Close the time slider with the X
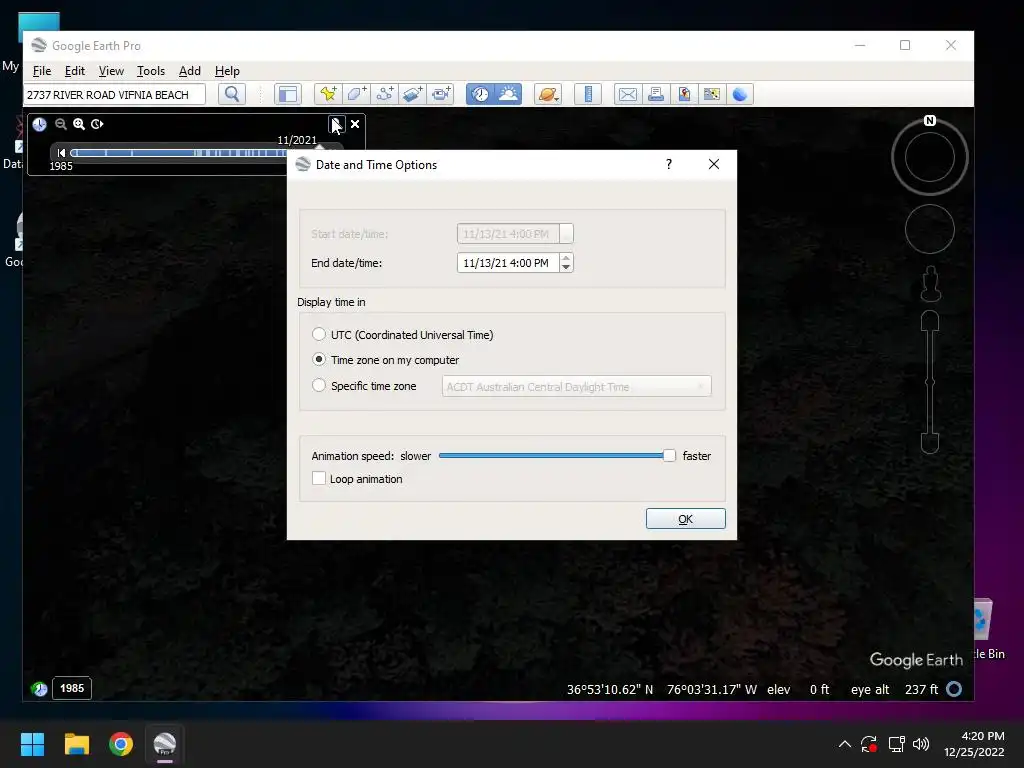Screen dimensions: 1024x768 pos(355,124)
